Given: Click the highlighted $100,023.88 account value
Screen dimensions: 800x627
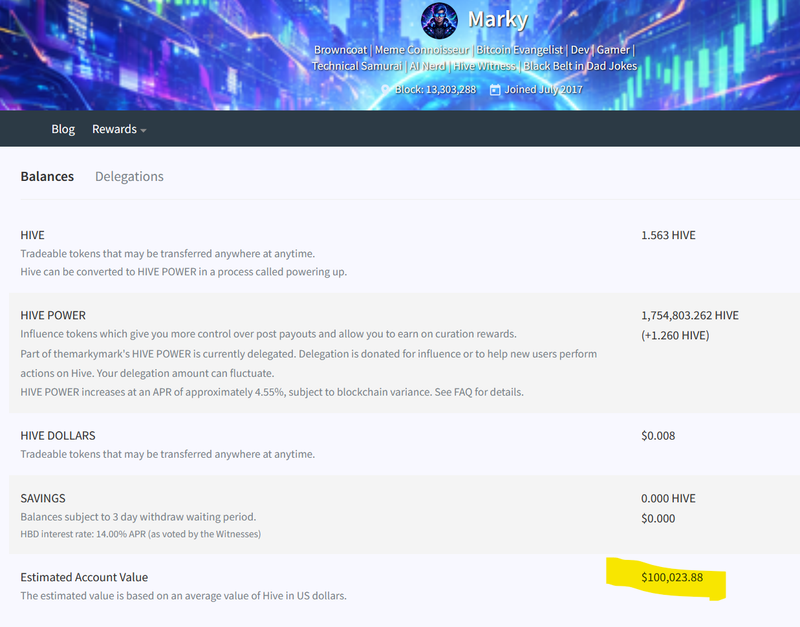Looking at the screenshot, I should click(672, 578).
